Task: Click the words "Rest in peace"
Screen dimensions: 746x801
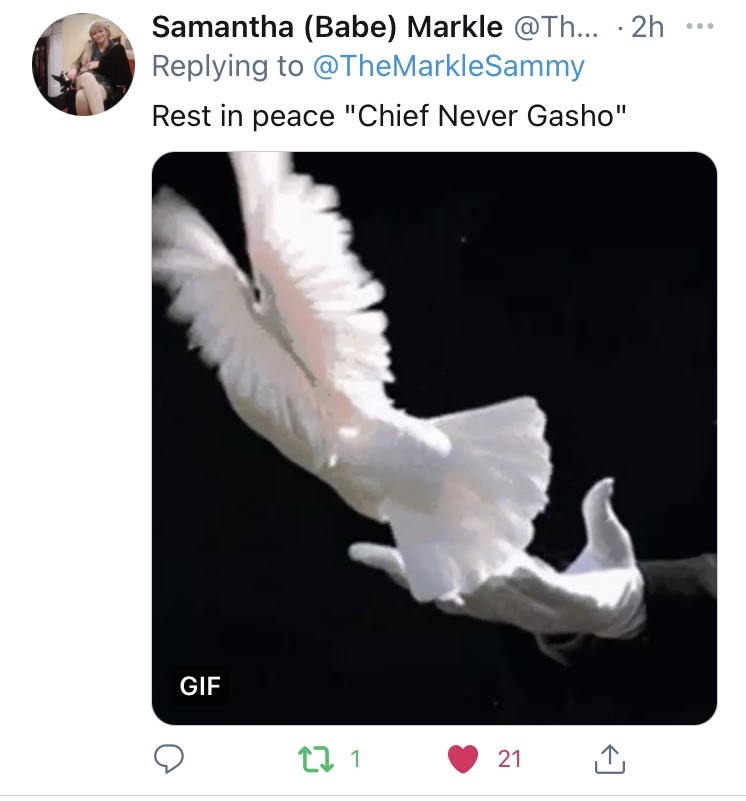Action: 243,115
